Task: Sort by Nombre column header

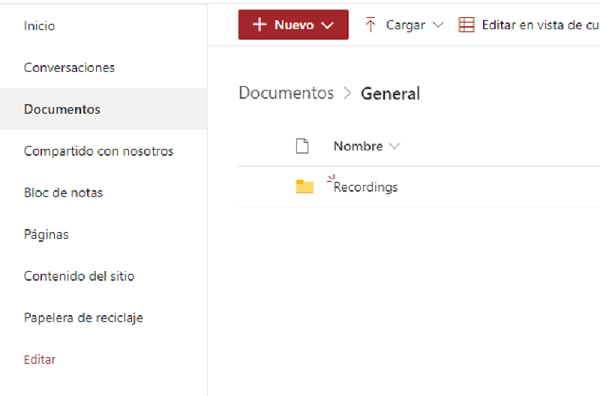Action: (358, 146)
